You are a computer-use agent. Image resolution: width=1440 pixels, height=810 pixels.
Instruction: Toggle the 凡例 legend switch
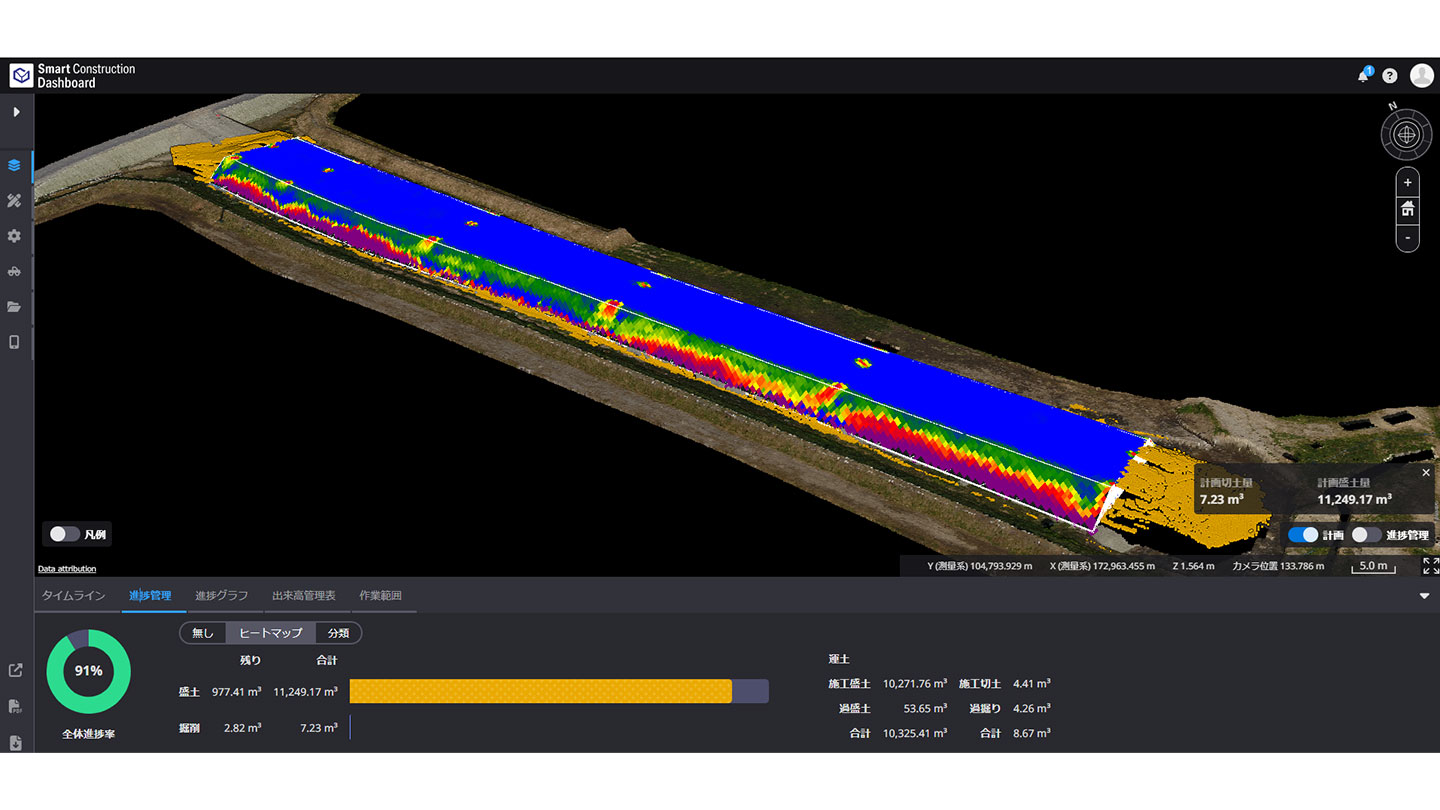pos(65,534)
